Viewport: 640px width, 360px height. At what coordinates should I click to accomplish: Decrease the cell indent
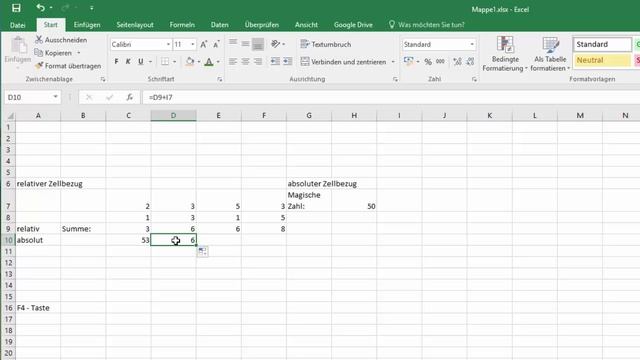click(276, 62)
